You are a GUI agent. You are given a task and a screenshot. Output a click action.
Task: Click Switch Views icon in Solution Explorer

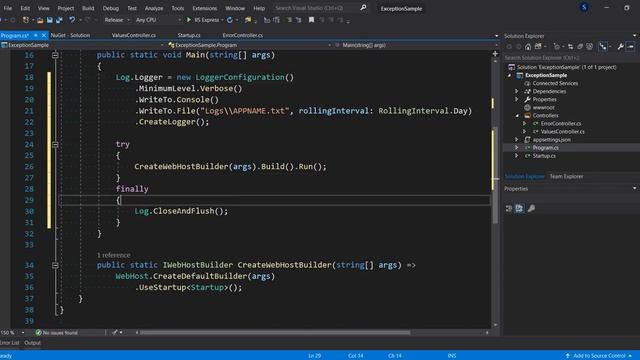click(x=538, y=47)
